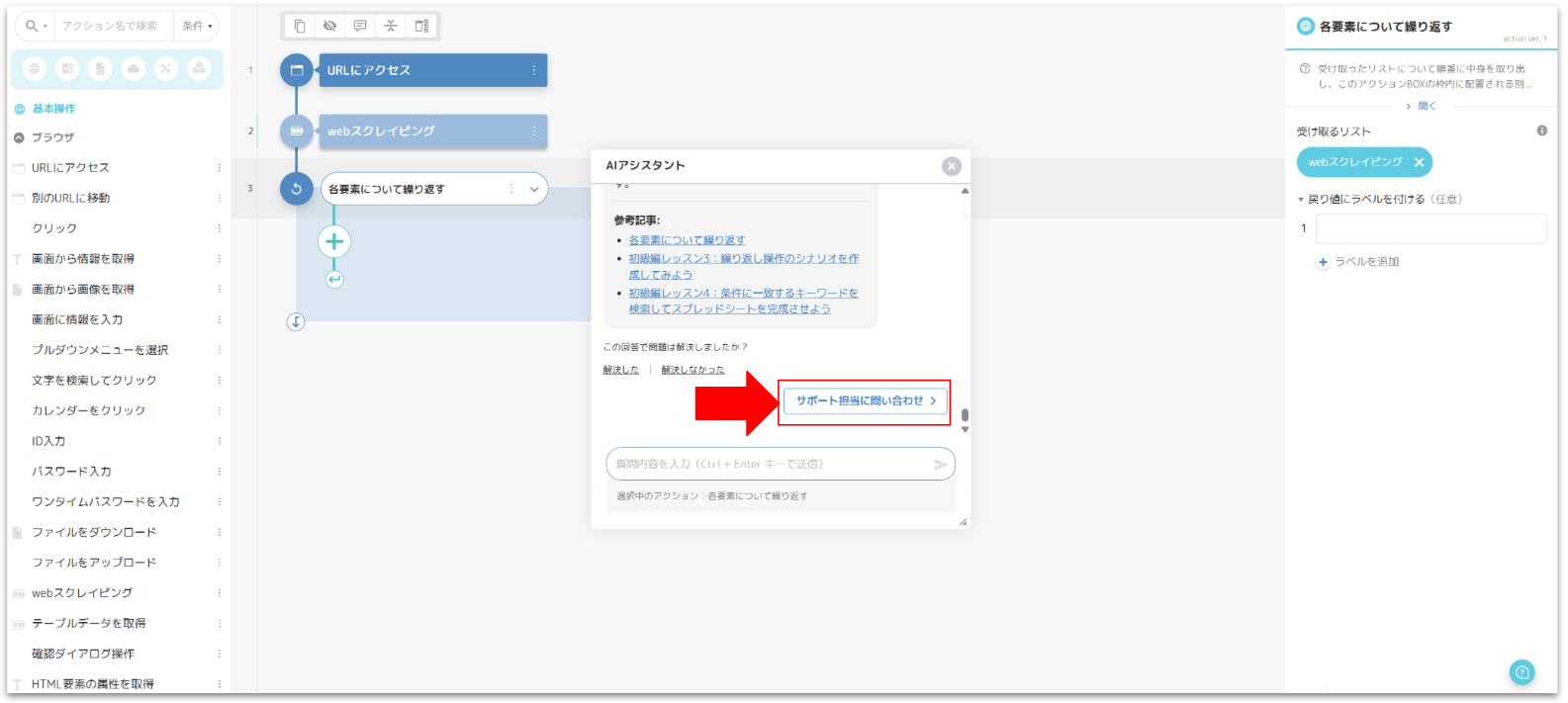Open the 各要素について繰り返す reference link
The width and height of the screenshot is (1568, 703).
coord(688,240)
